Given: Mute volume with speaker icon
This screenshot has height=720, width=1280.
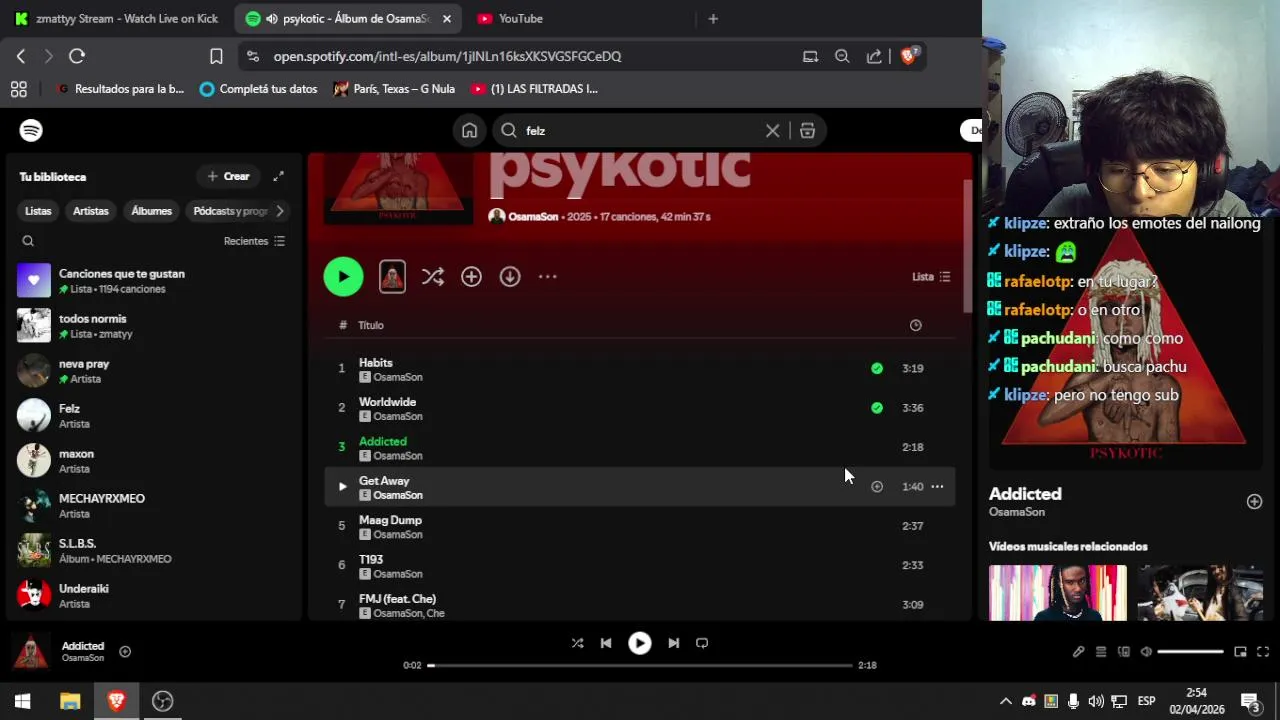Looking at the screenshot, I should click(1146, 652).
